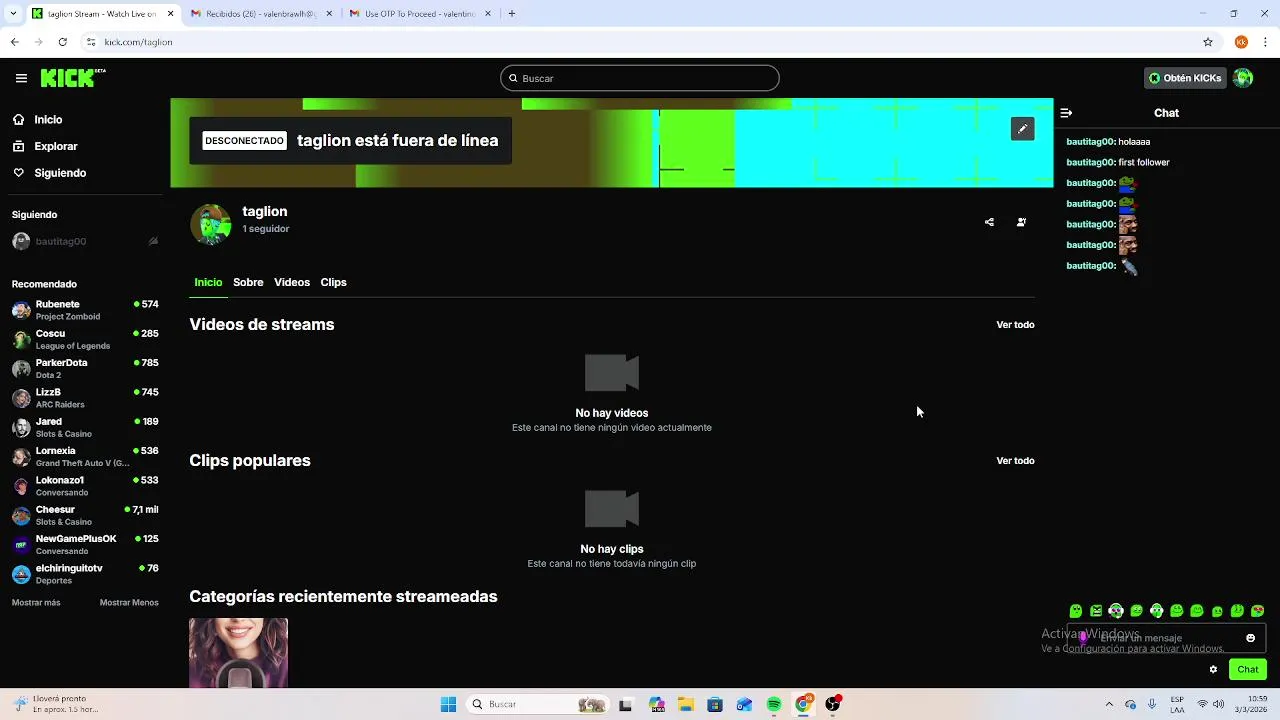This screenshot has height=720, width=1280.
Task: Switch to the Videos tab
Action: 292,282
